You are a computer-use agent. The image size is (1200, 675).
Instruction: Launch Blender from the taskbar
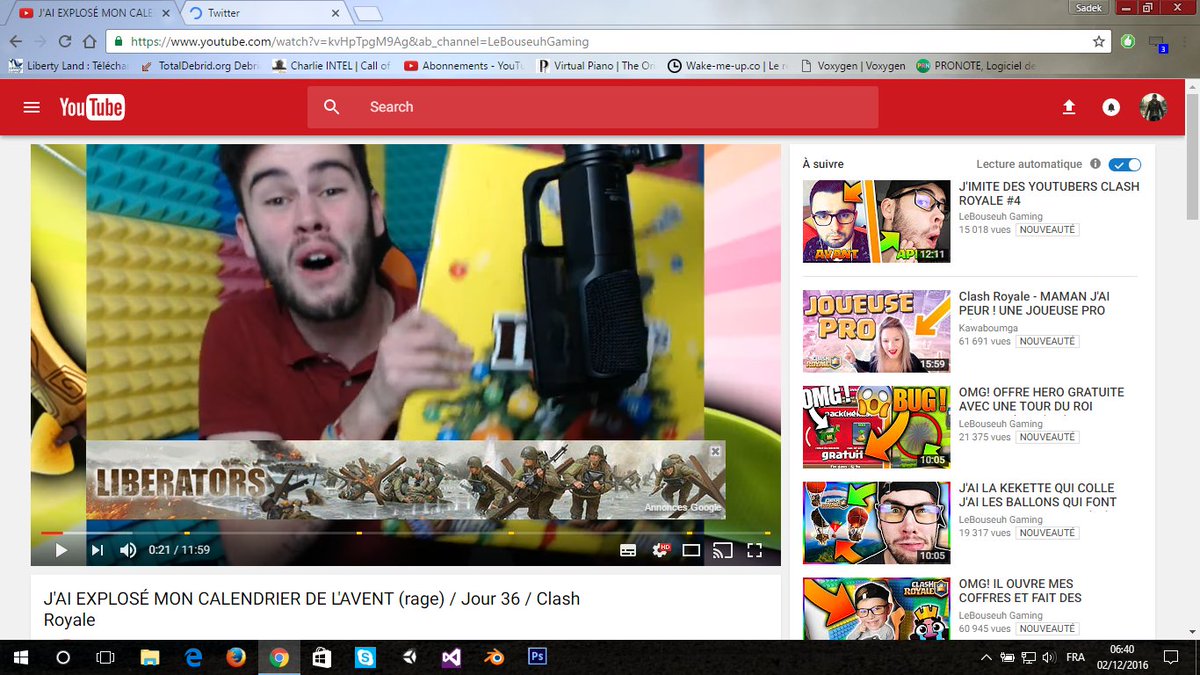coord(494,657)
